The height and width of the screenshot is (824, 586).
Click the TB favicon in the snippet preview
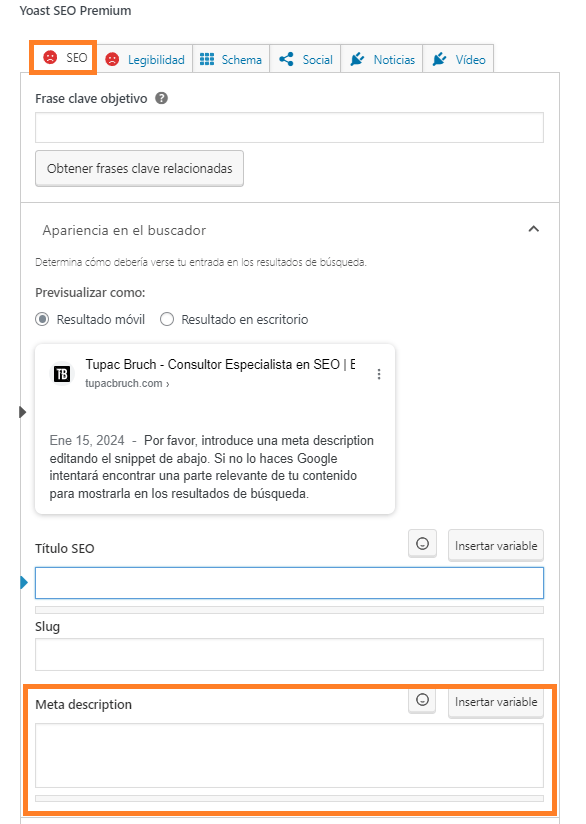click(60, 374)
